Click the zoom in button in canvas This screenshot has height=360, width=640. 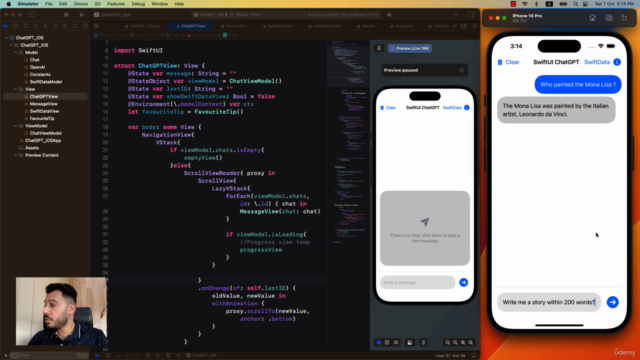click(x=471, y=342)
